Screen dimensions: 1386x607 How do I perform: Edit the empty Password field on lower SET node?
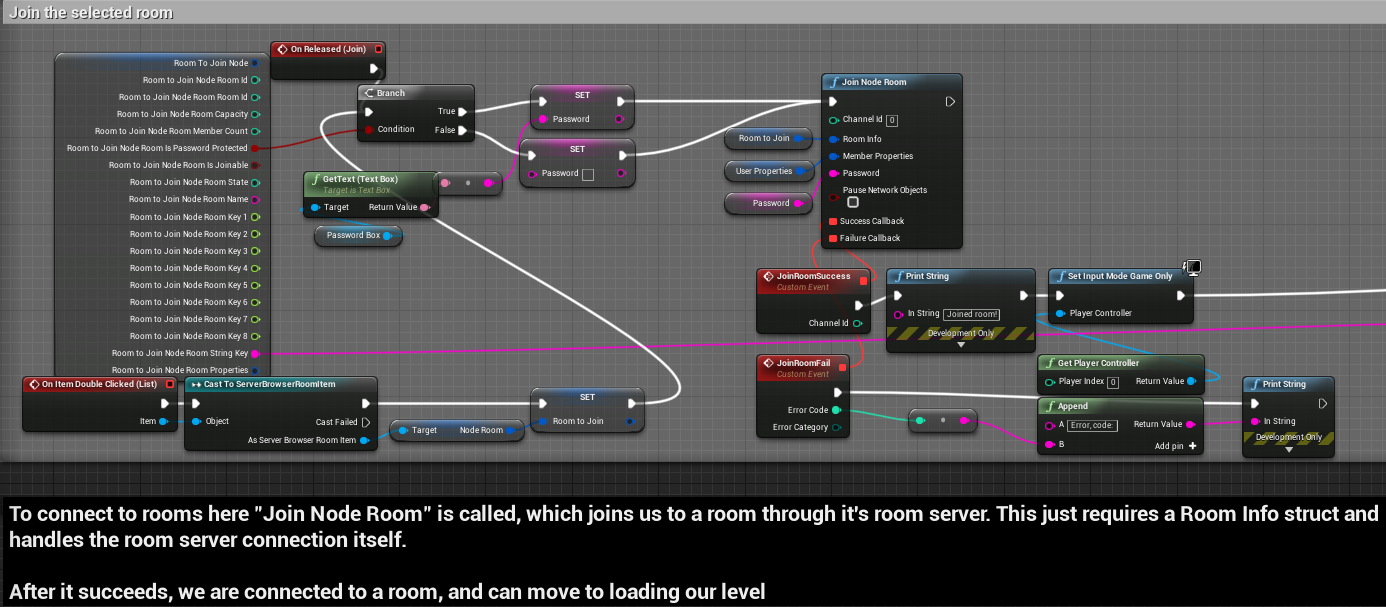[x=589, y=174]
